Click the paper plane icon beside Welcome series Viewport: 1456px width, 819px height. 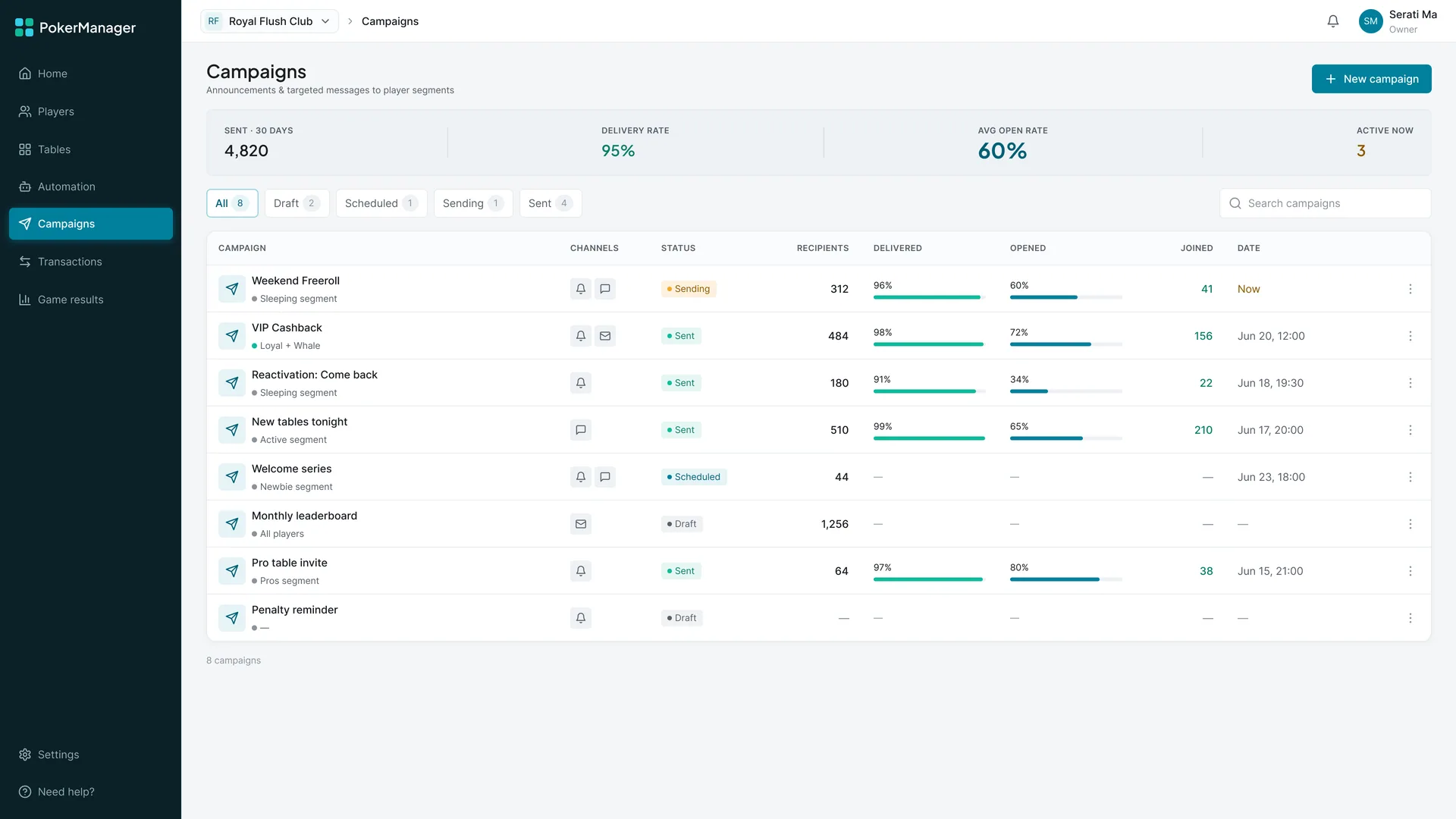(x=232, y=477)
